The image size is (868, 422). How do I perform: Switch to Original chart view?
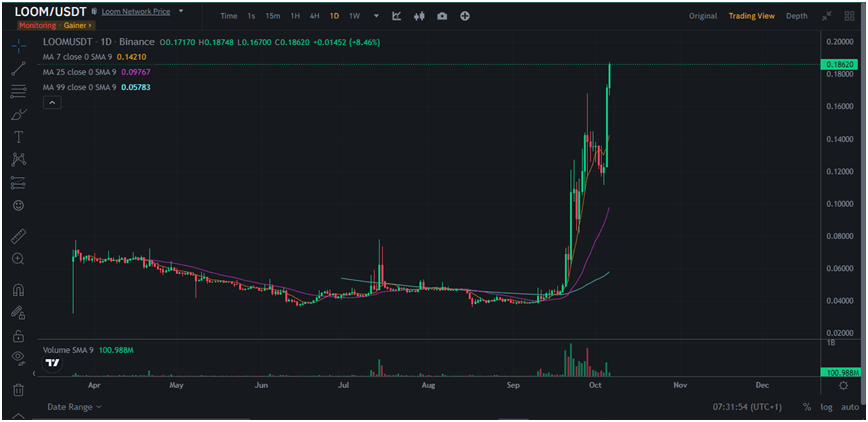pos(703,16)
